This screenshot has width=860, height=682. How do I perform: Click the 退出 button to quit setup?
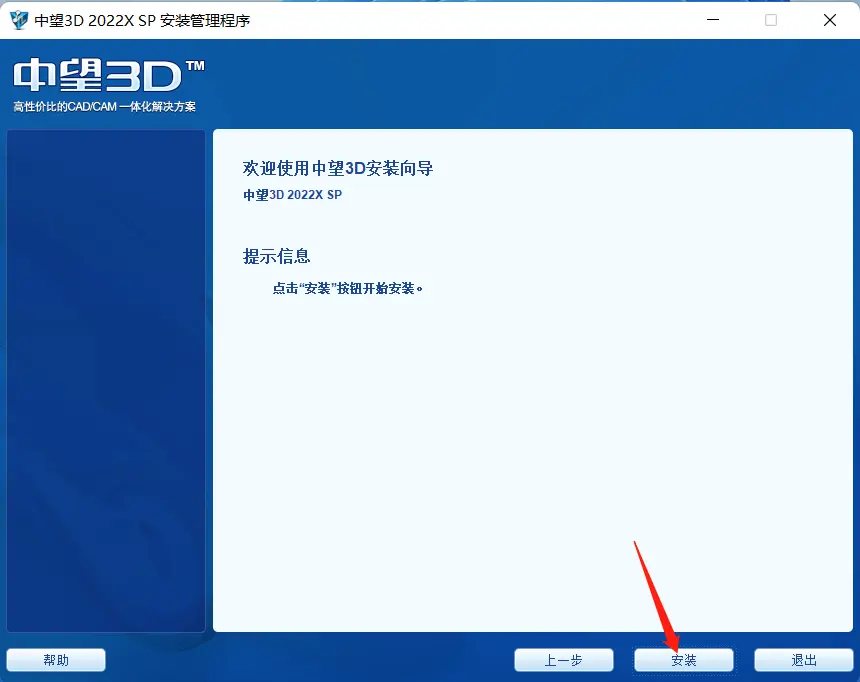[804, 660]
